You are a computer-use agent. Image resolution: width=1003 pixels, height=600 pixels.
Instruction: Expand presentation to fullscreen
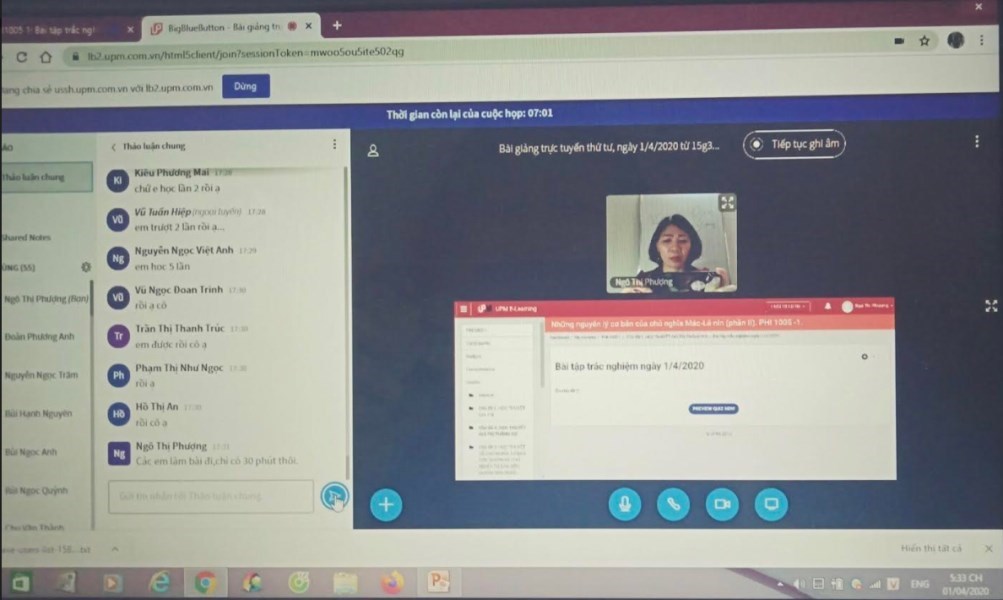tap(991, 306)
